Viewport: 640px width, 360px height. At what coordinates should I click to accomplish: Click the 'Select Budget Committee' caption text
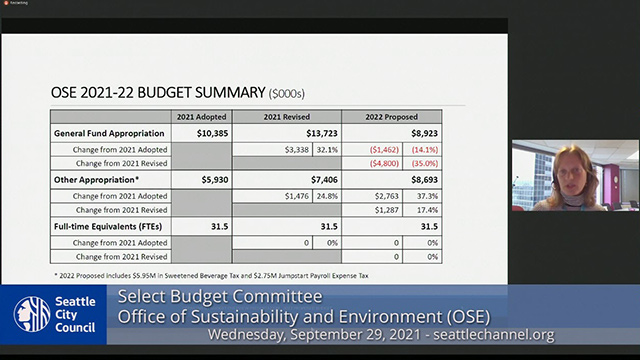pos(220,296)
